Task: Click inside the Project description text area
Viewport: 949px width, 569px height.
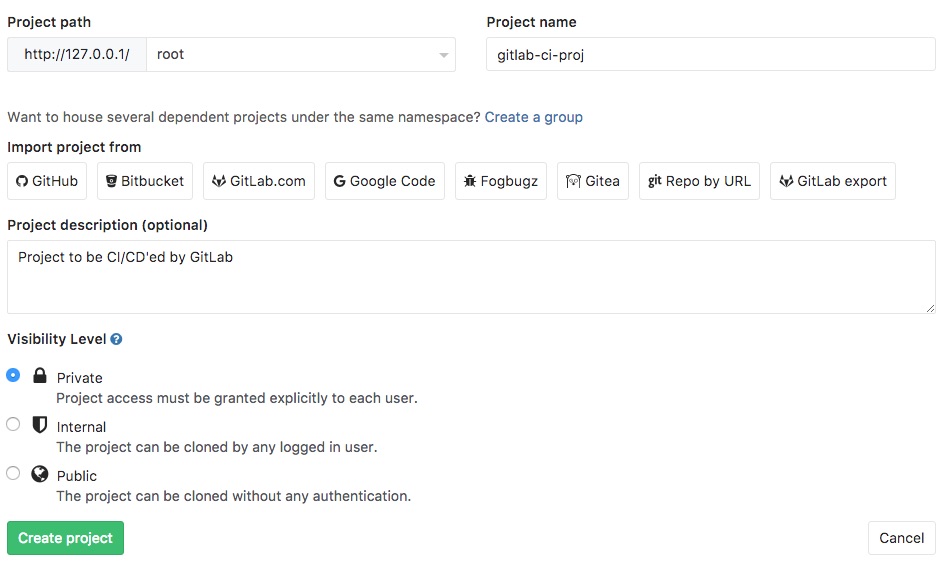Action: pos(471,277)
